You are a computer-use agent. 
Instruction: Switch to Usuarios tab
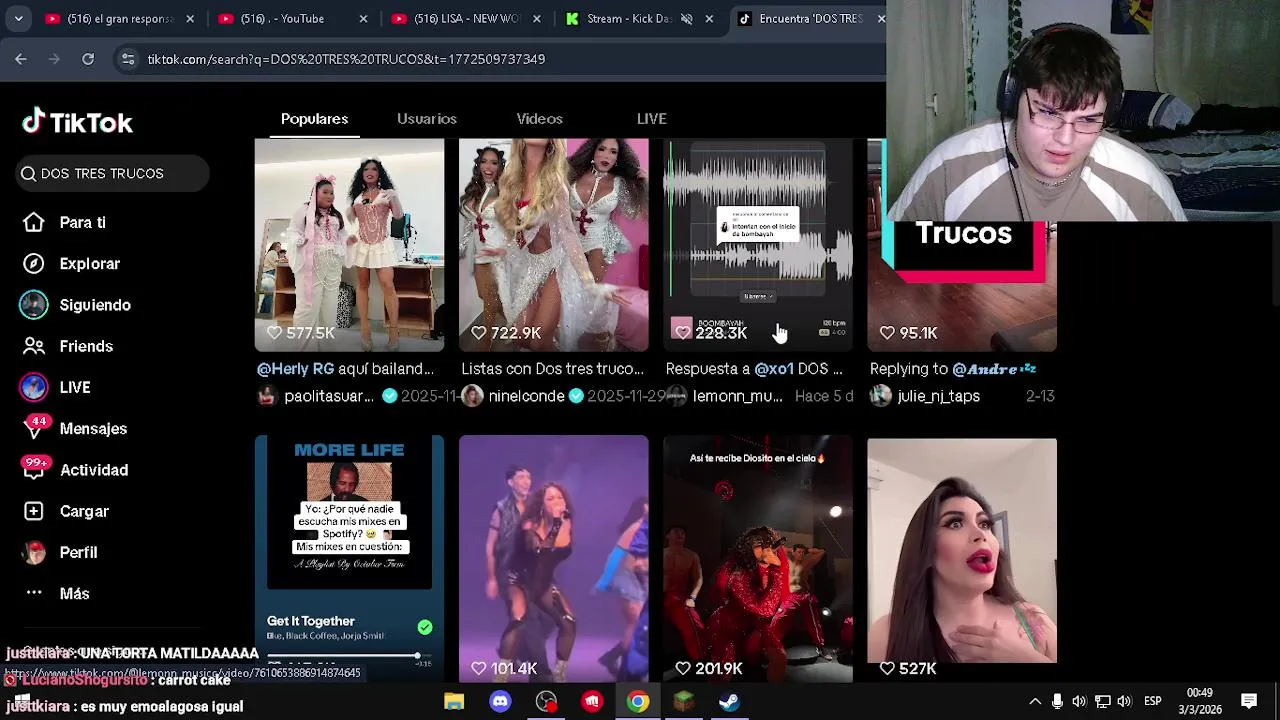coord(427,118)
